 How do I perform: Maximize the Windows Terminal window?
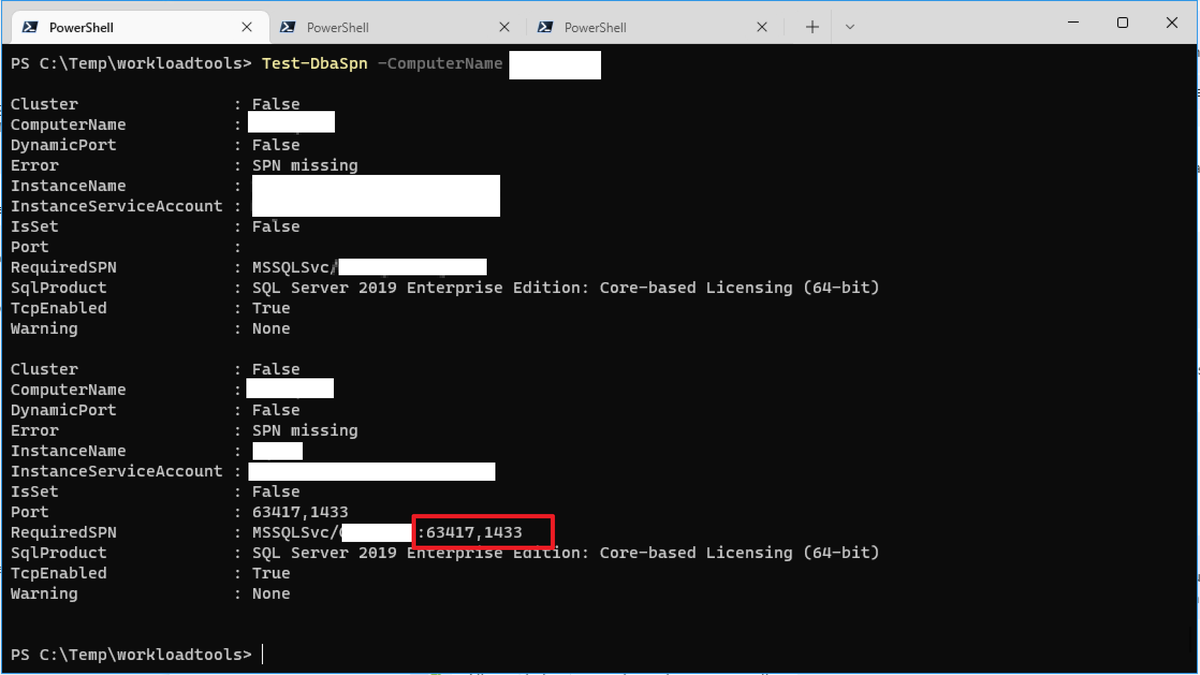point(1123,22)
